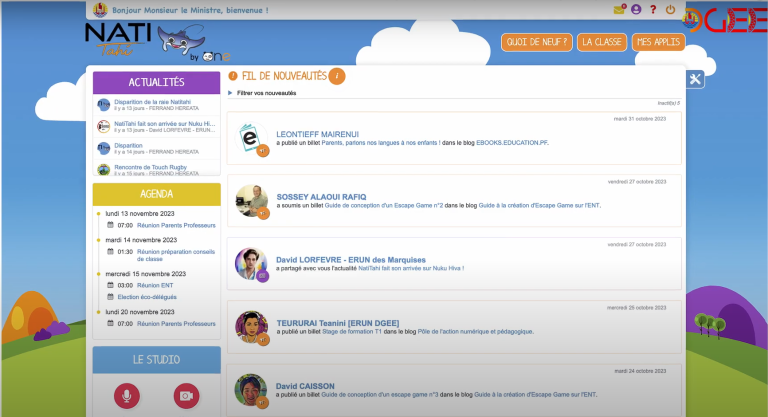768x417 pixels.
Task: Start microphone recording in Le Studio
Action: click(127, 396)
